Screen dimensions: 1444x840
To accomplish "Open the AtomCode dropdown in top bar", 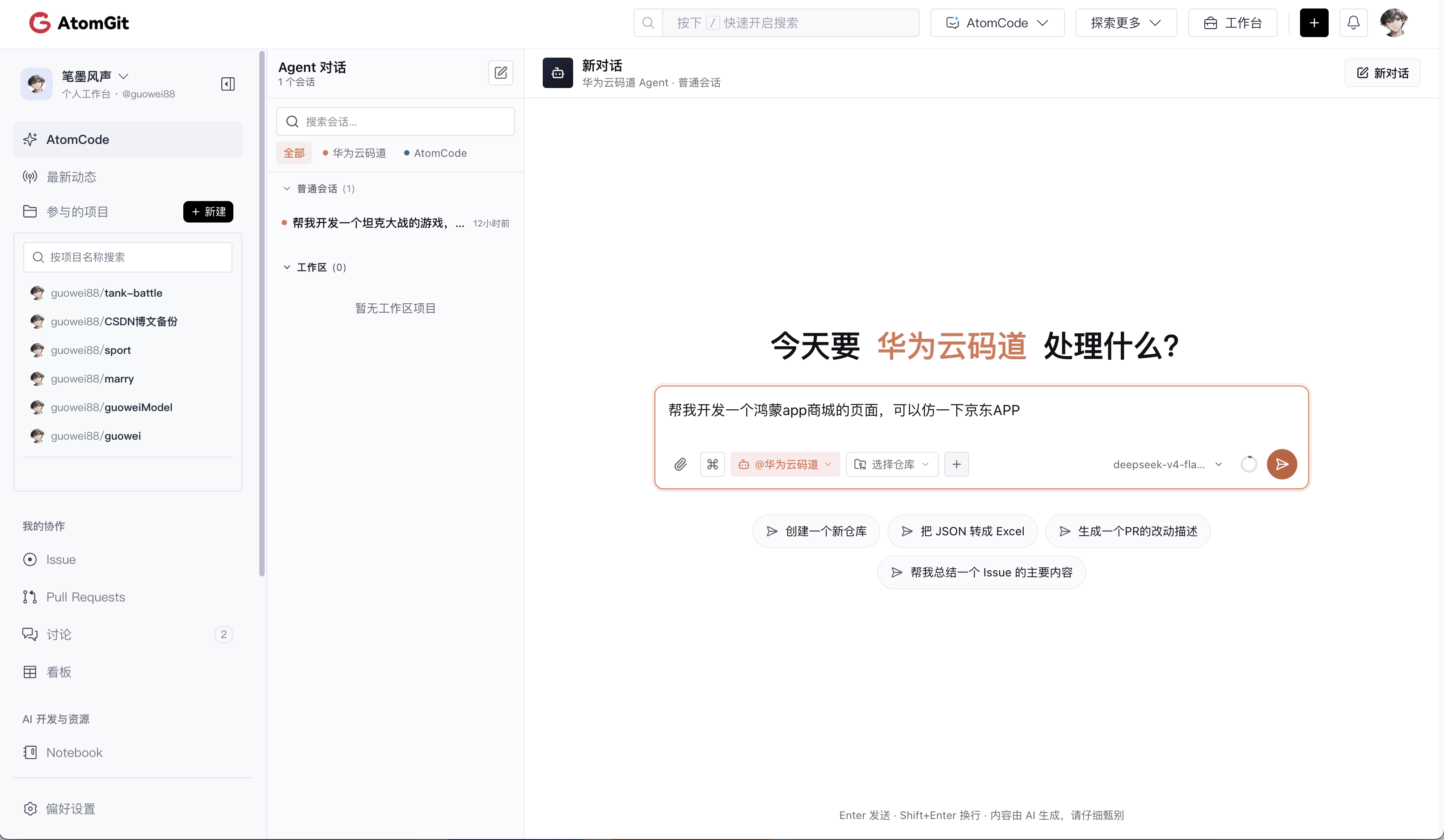I will 997,23.
